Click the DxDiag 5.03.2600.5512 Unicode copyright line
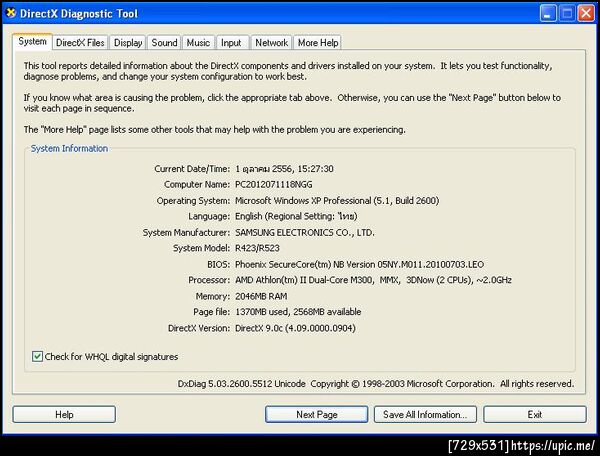 [376, 383]
